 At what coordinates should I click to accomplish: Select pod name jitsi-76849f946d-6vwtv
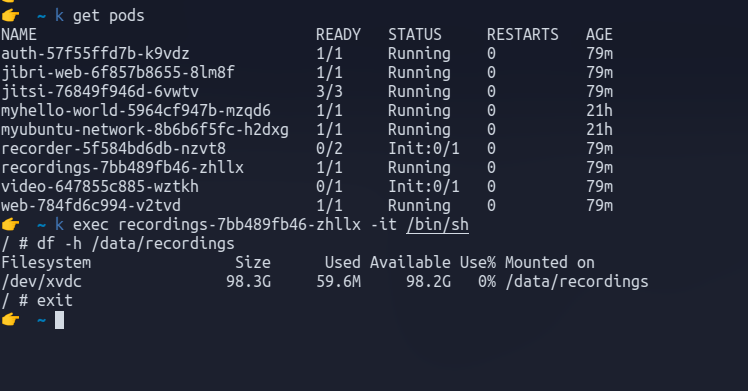tap(100, 92)
